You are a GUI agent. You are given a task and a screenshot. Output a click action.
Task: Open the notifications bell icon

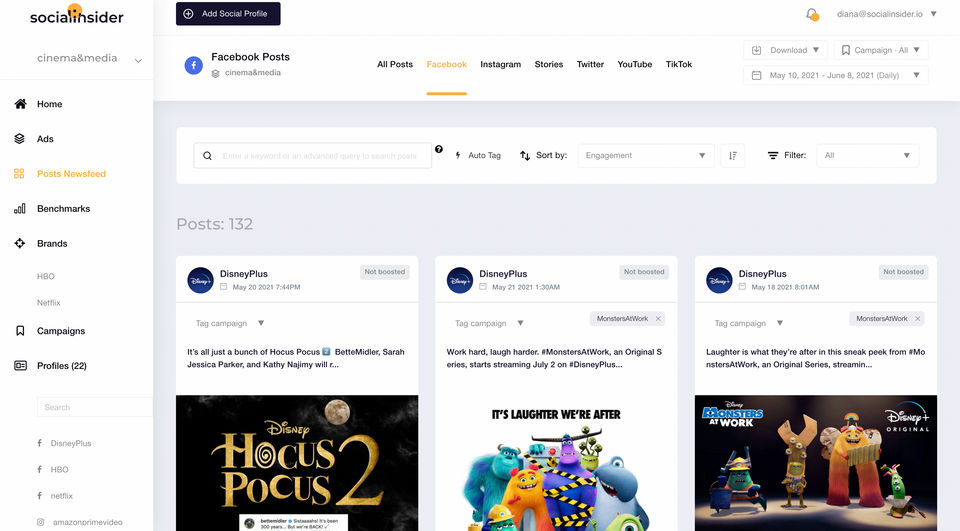(x=812, y=14)
